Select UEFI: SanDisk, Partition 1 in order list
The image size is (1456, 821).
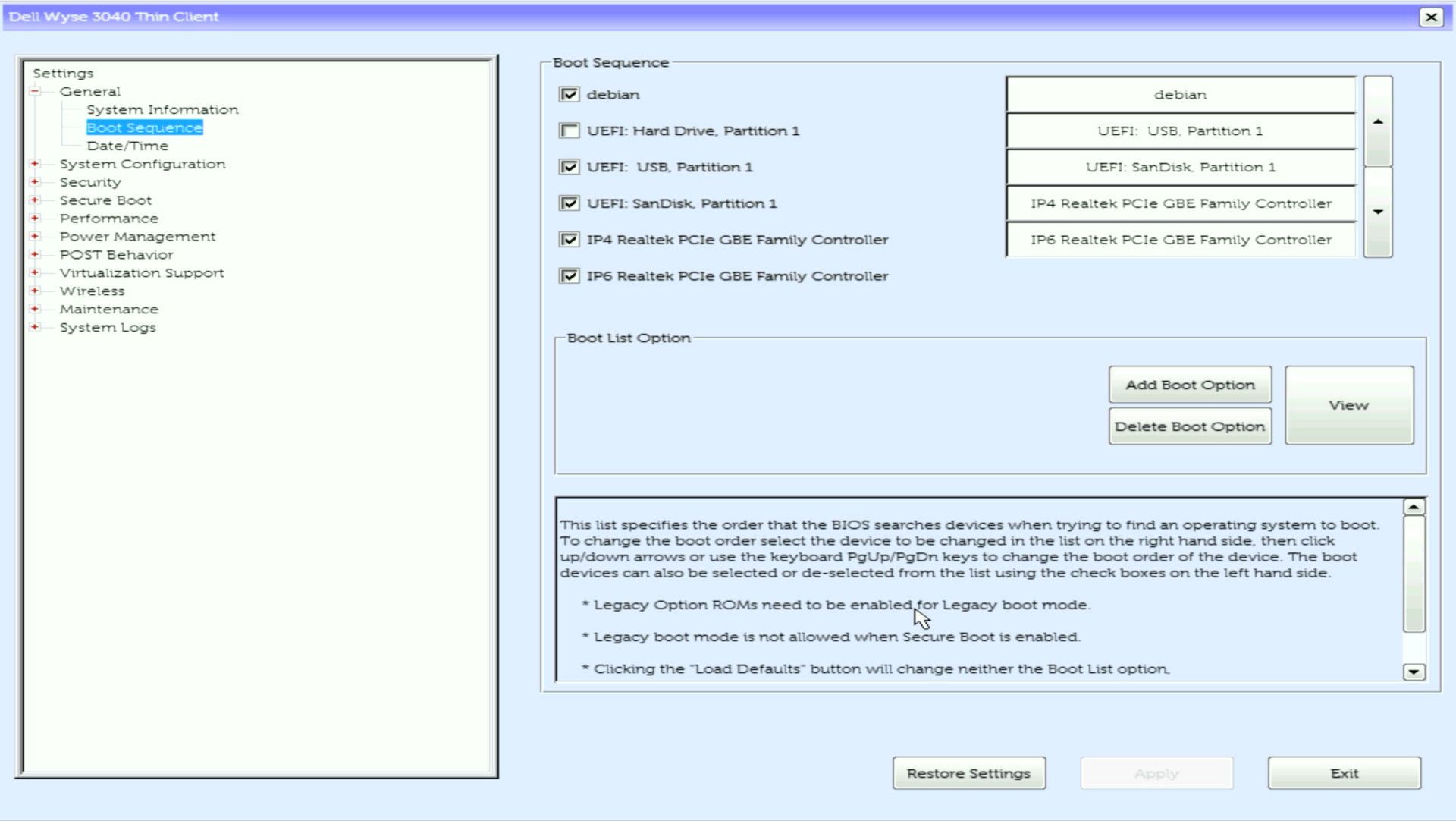tap(1180, 167)
